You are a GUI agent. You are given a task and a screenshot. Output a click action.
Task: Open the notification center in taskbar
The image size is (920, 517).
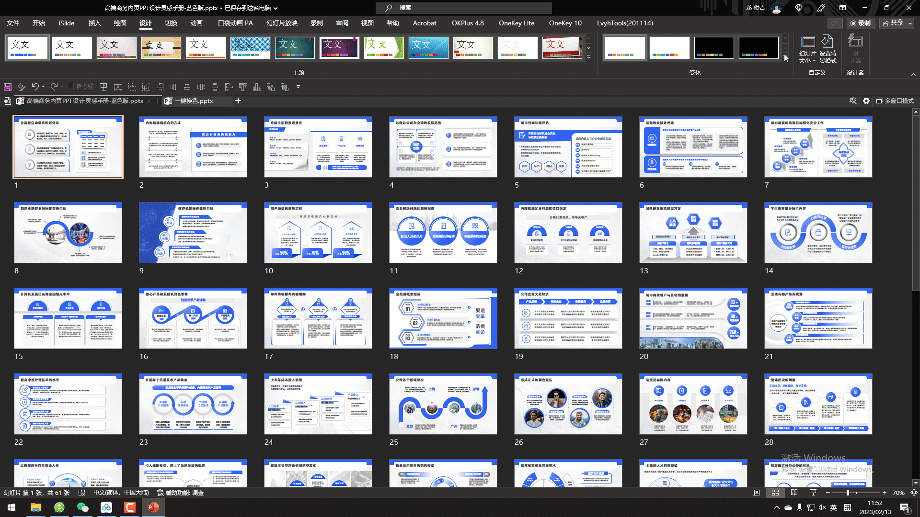coord(907,508)
